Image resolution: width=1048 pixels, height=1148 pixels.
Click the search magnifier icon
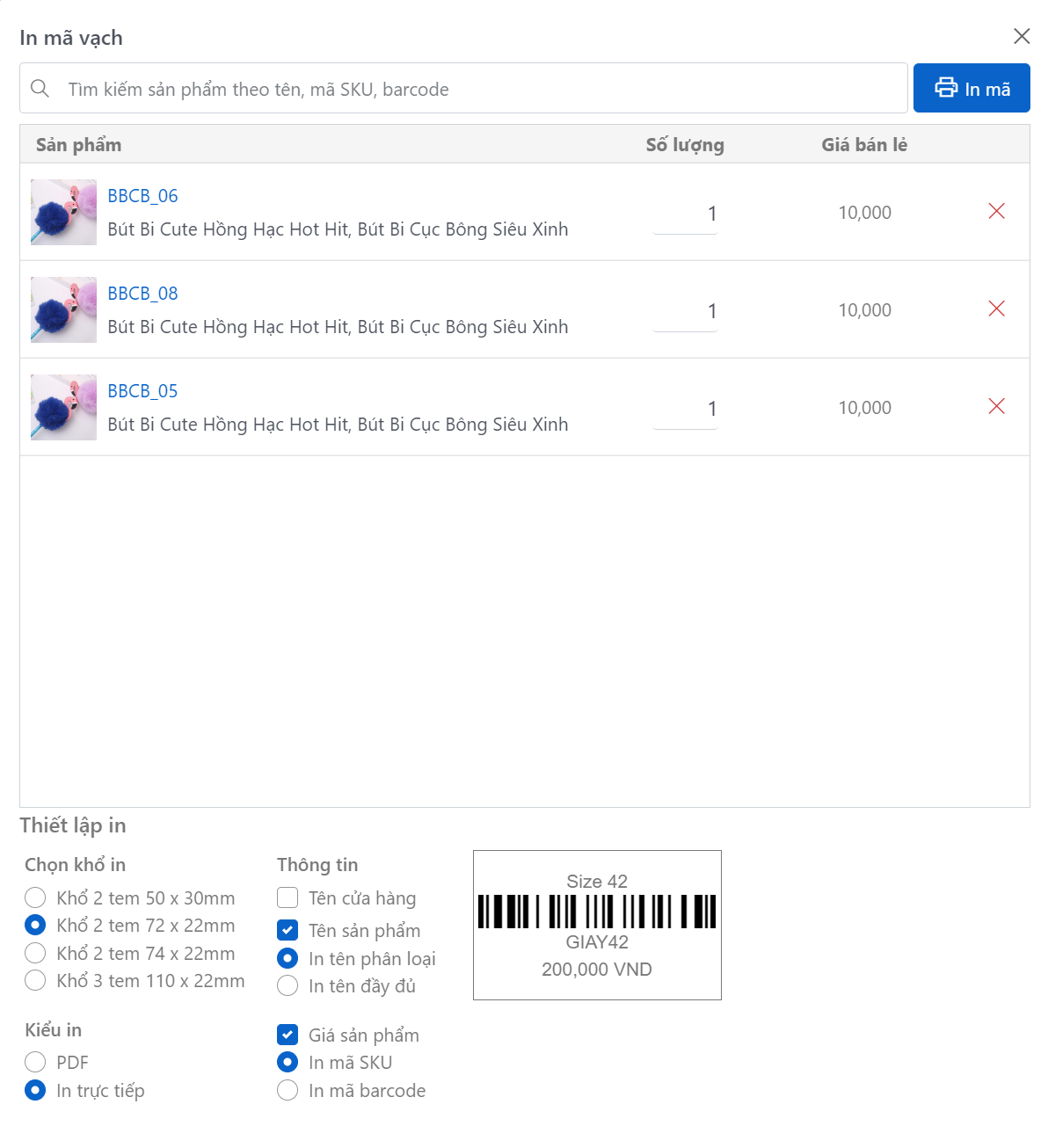point(40,89)
